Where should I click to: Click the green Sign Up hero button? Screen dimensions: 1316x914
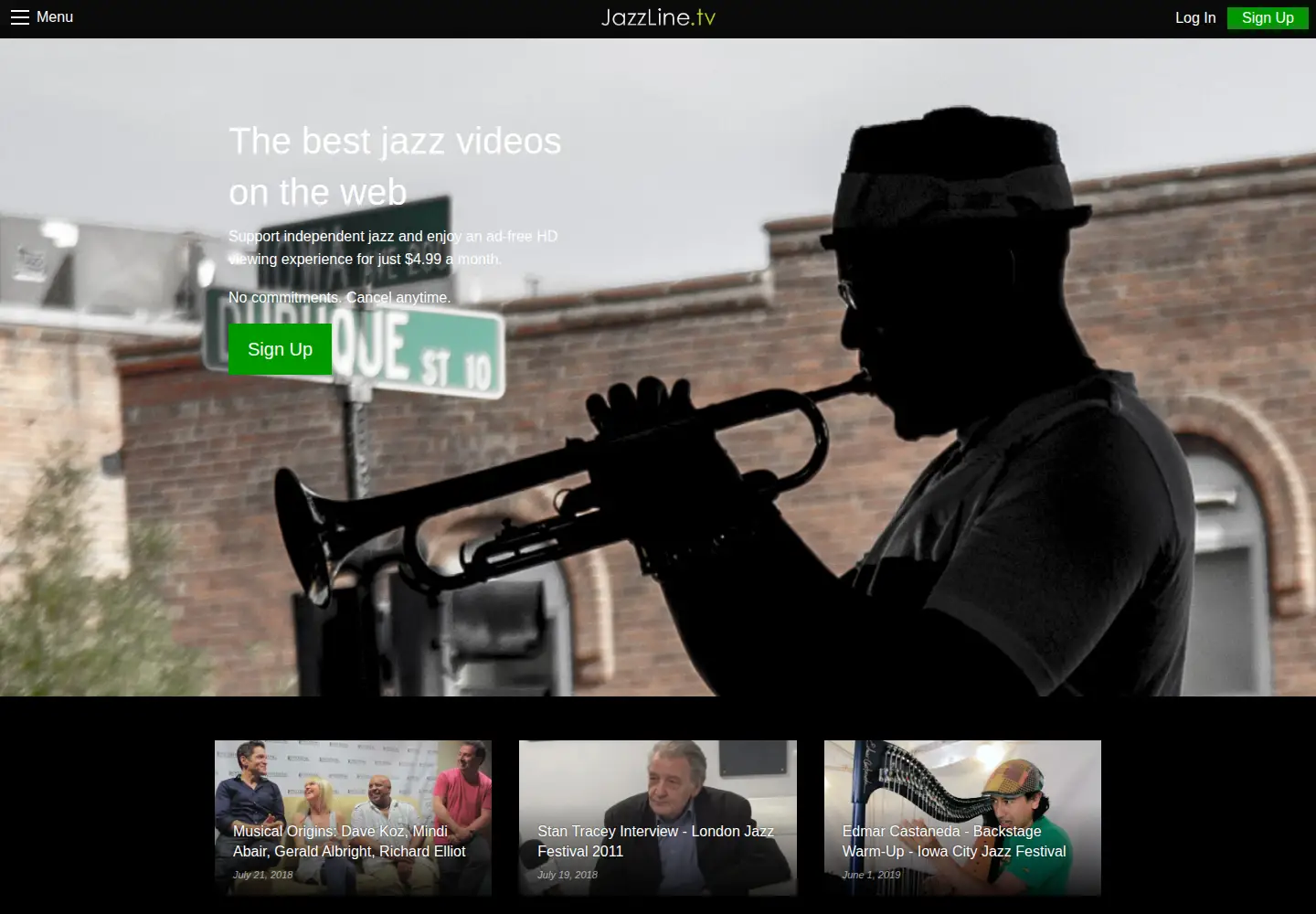[x=280, y=349]
